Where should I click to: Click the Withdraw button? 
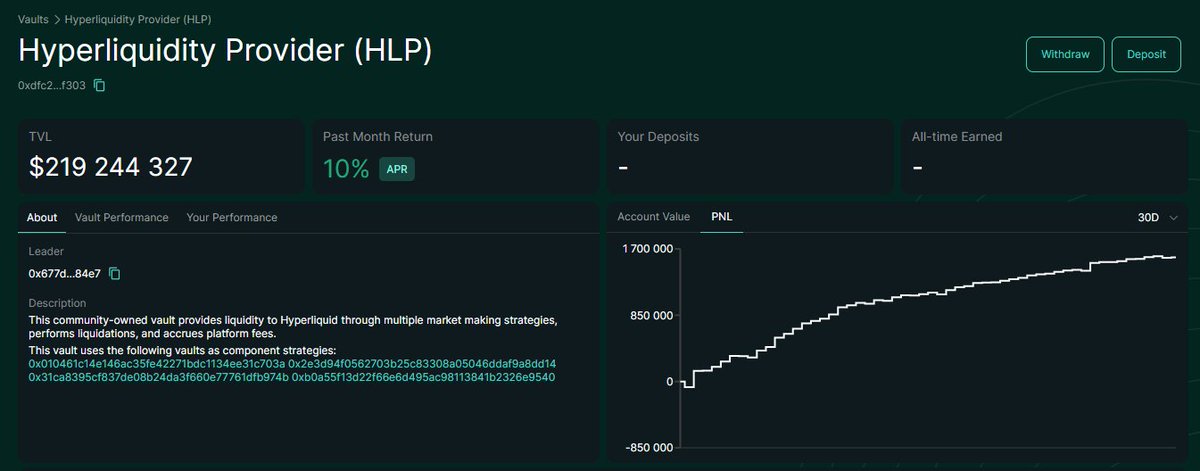[1065, 54]
